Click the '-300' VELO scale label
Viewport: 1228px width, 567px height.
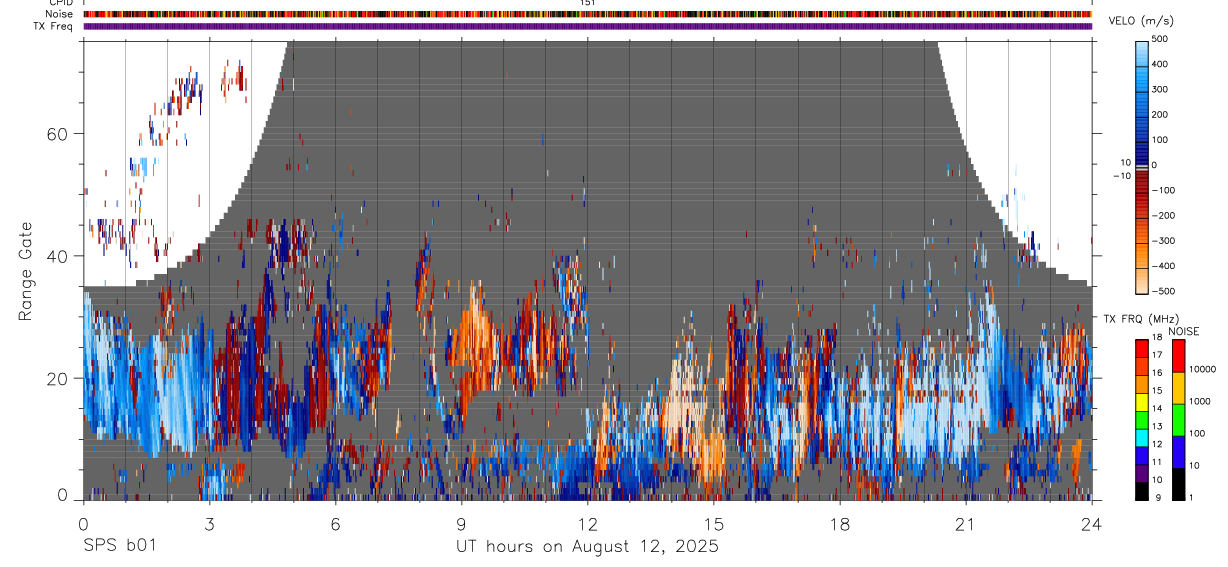click(x=1163, y=241)
